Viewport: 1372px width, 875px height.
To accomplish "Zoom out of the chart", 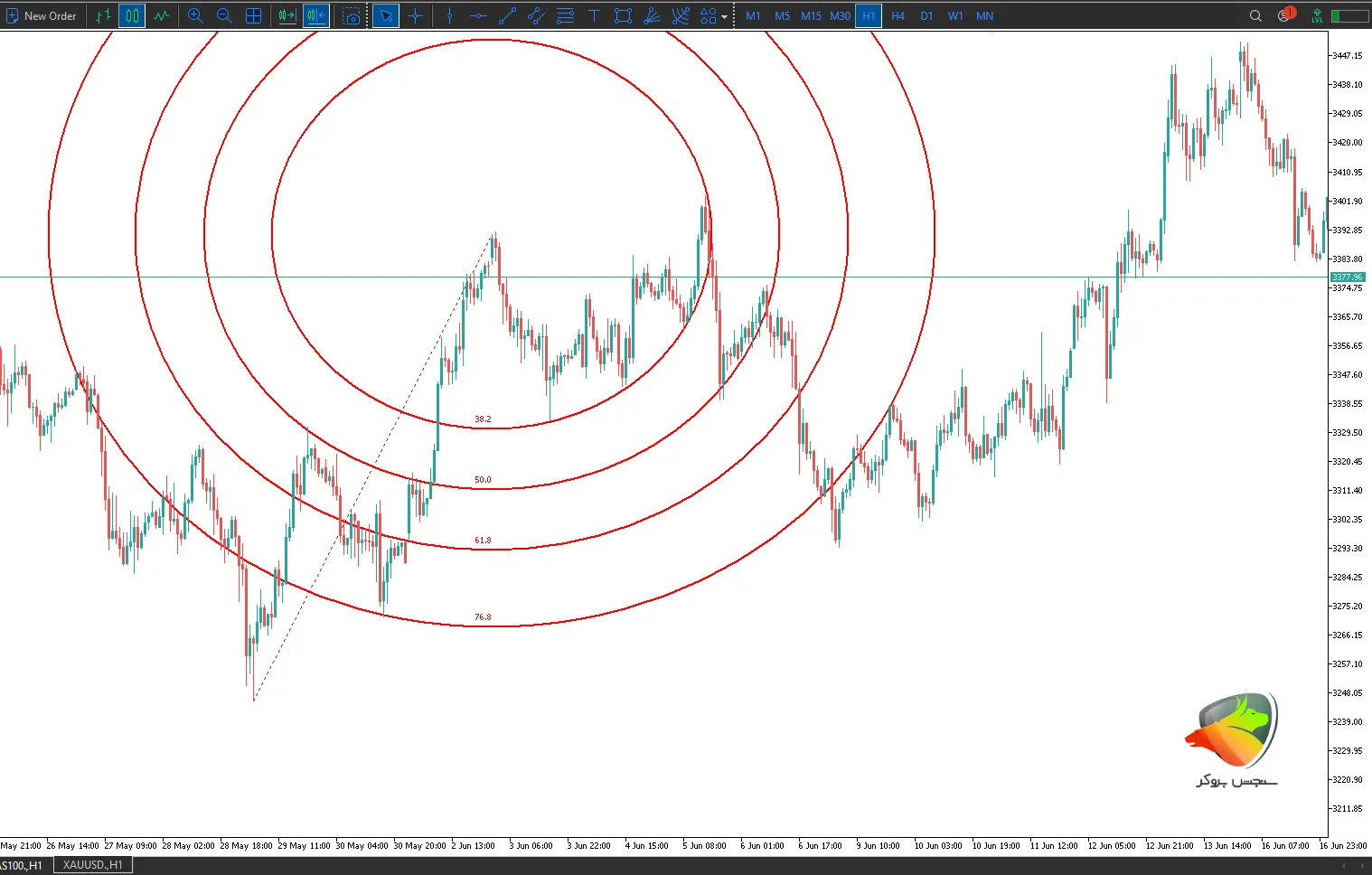I will [x=224, y=15].
